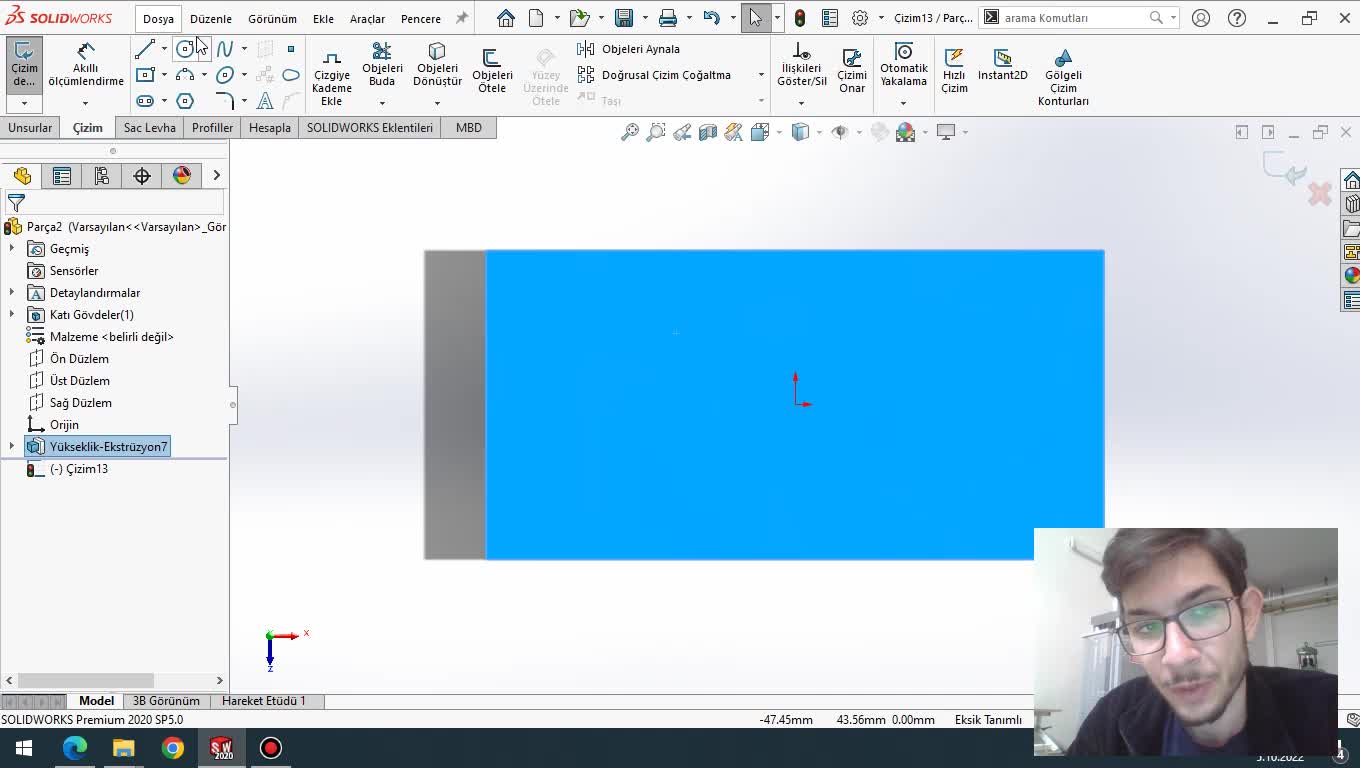The image size is (1360, 768).
Task: Click Objeleri Buda trim tool
Action: tap(382, 65)
